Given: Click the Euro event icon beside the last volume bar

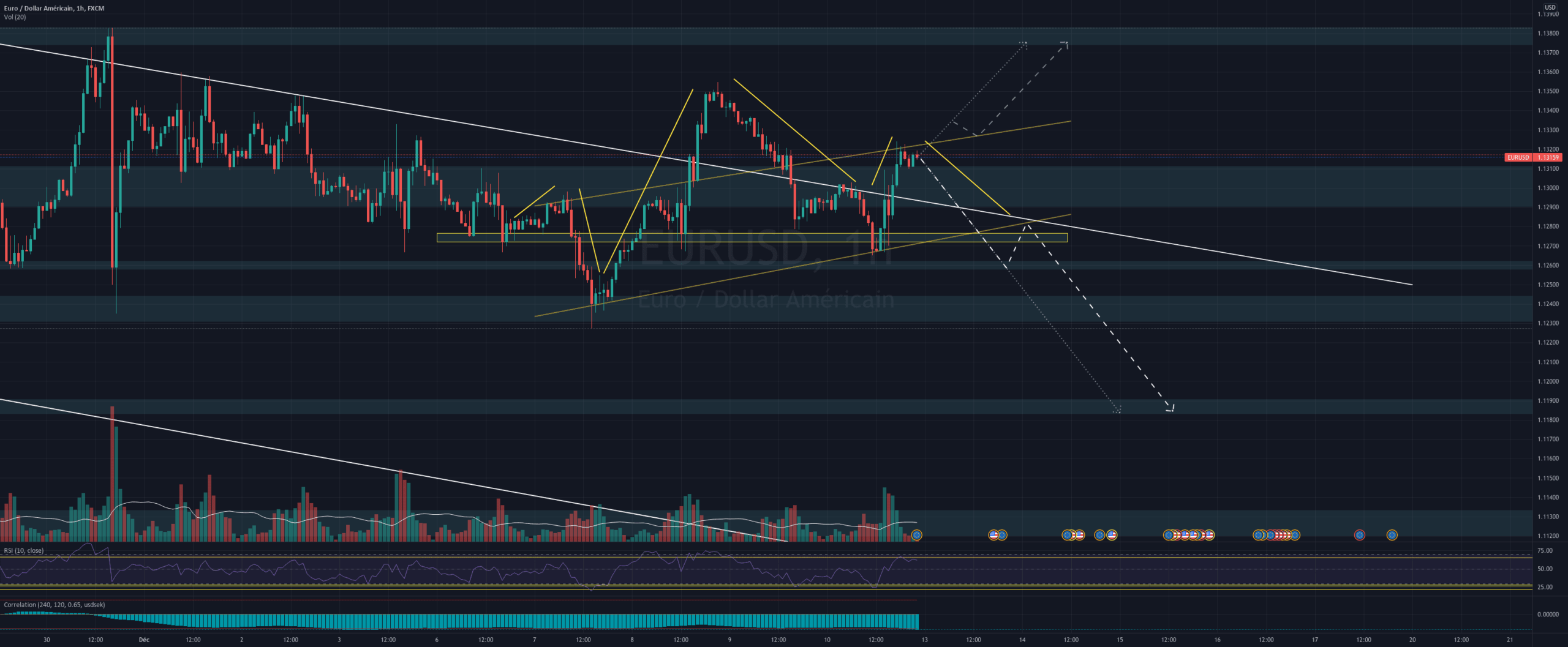Looking at the screenshot, I should point(916,535).
